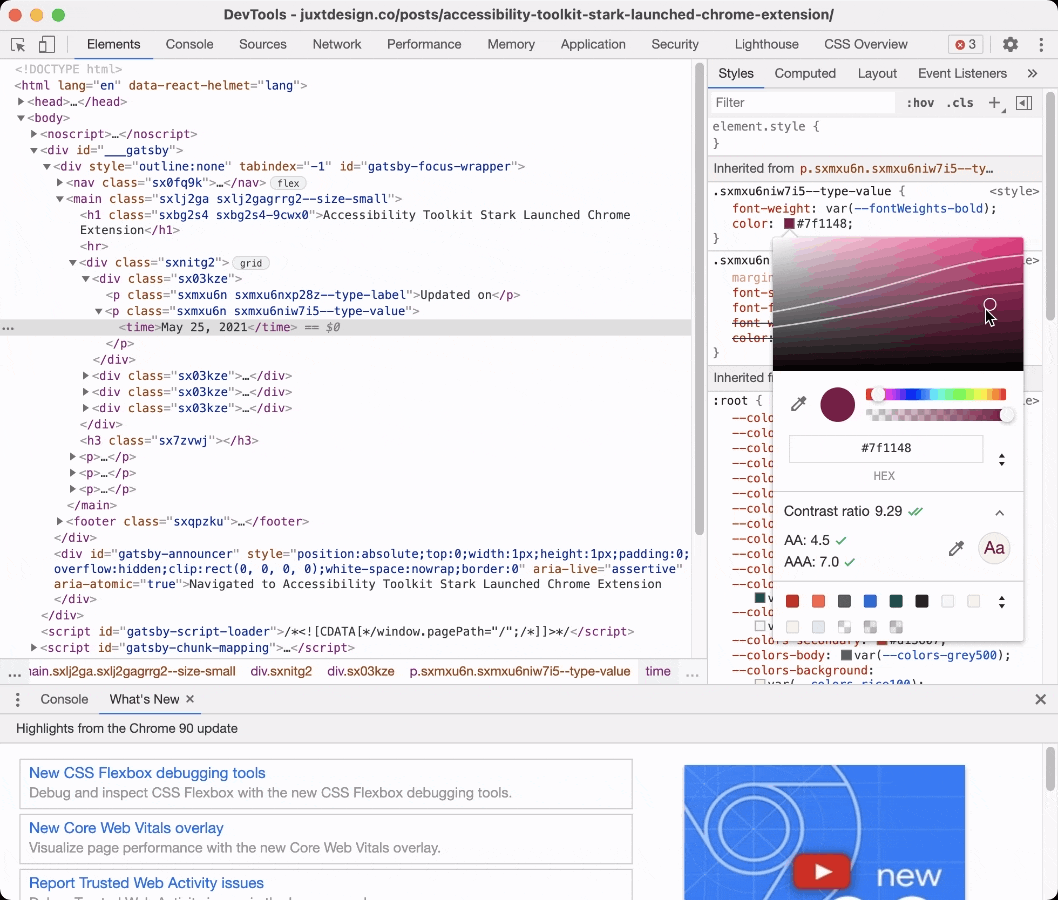Show the computed styles sidebar pane icon
This screenshot has height=900, width=1058.
click(x=1024, y=103)
